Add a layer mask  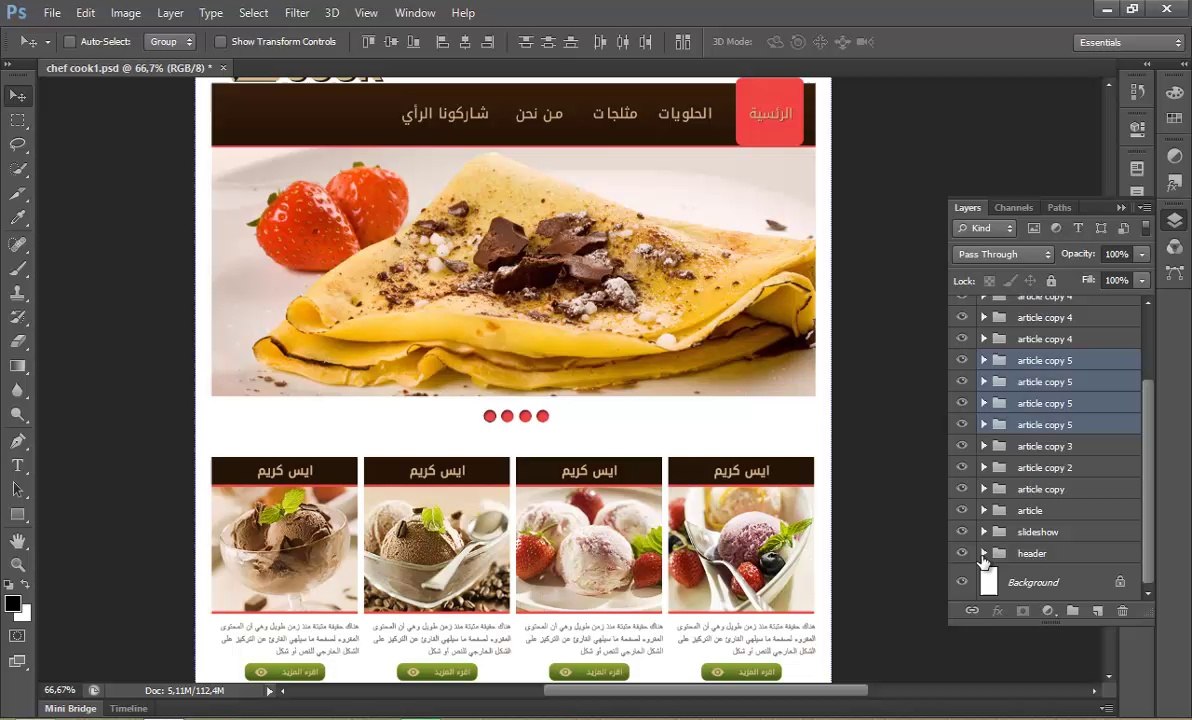[1022, 611]
